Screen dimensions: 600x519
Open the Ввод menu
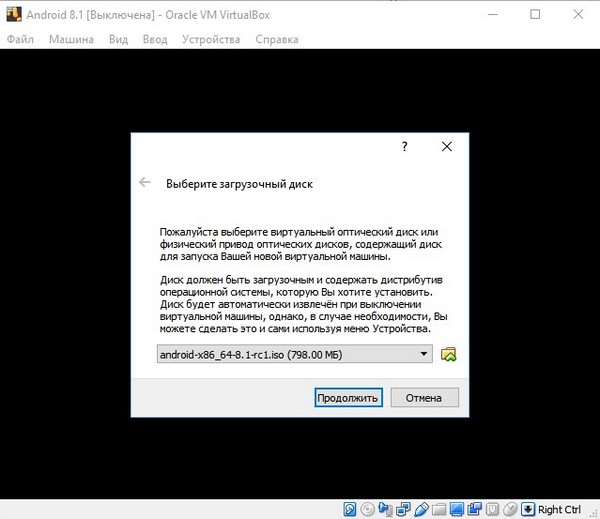click(x=155, y=39)
